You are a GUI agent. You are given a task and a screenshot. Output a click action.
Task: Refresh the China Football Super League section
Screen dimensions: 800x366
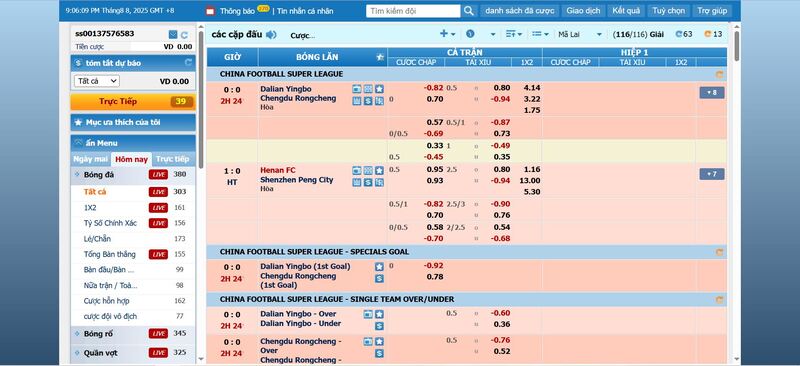(719, 75)
